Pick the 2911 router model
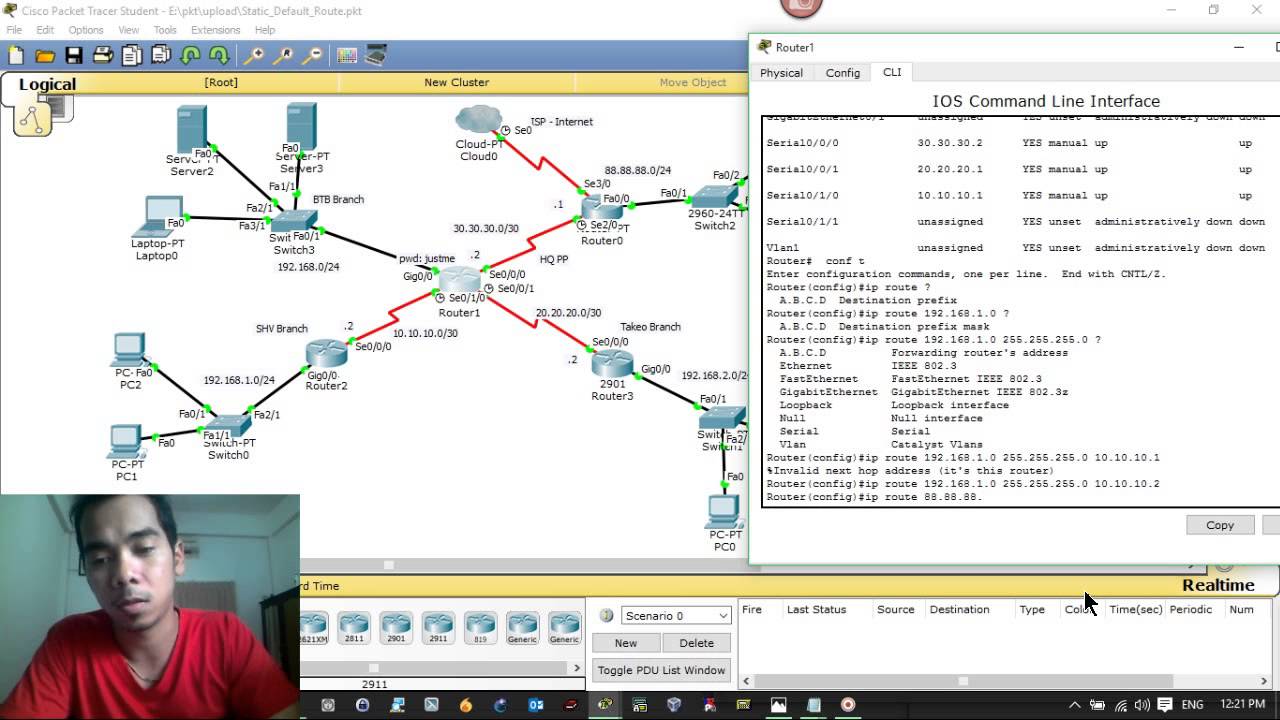This screenshot has width=1280, height=720. coord(438,629)
